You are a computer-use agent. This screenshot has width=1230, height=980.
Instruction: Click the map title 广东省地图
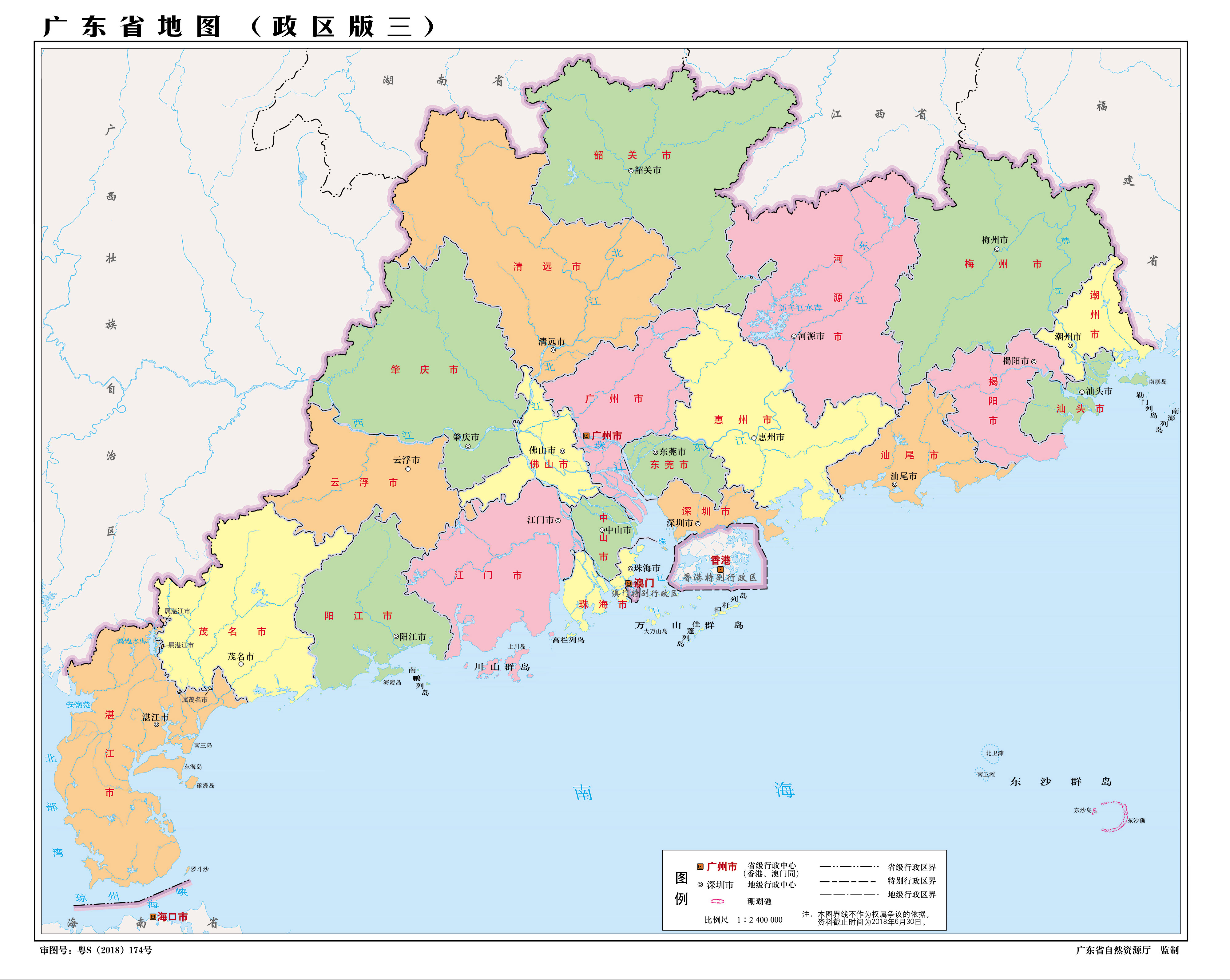click(x=132, y=27)
